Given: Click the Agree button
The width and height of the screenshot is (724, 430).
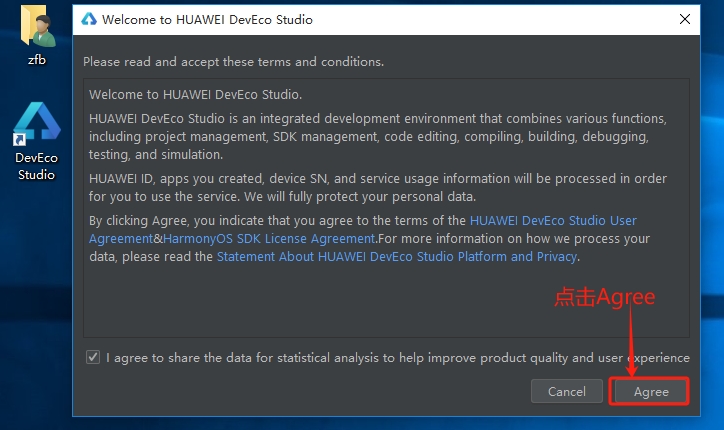Looking at the screenshot, I should 651,392.
